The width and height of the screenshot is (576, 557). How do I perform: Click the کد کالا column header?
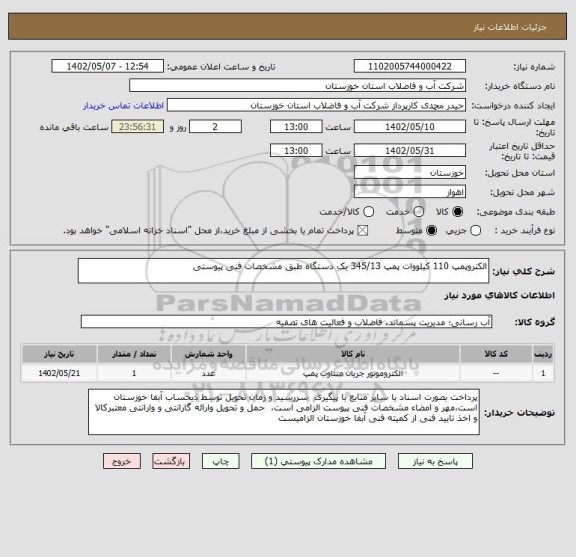coord(496,354)
